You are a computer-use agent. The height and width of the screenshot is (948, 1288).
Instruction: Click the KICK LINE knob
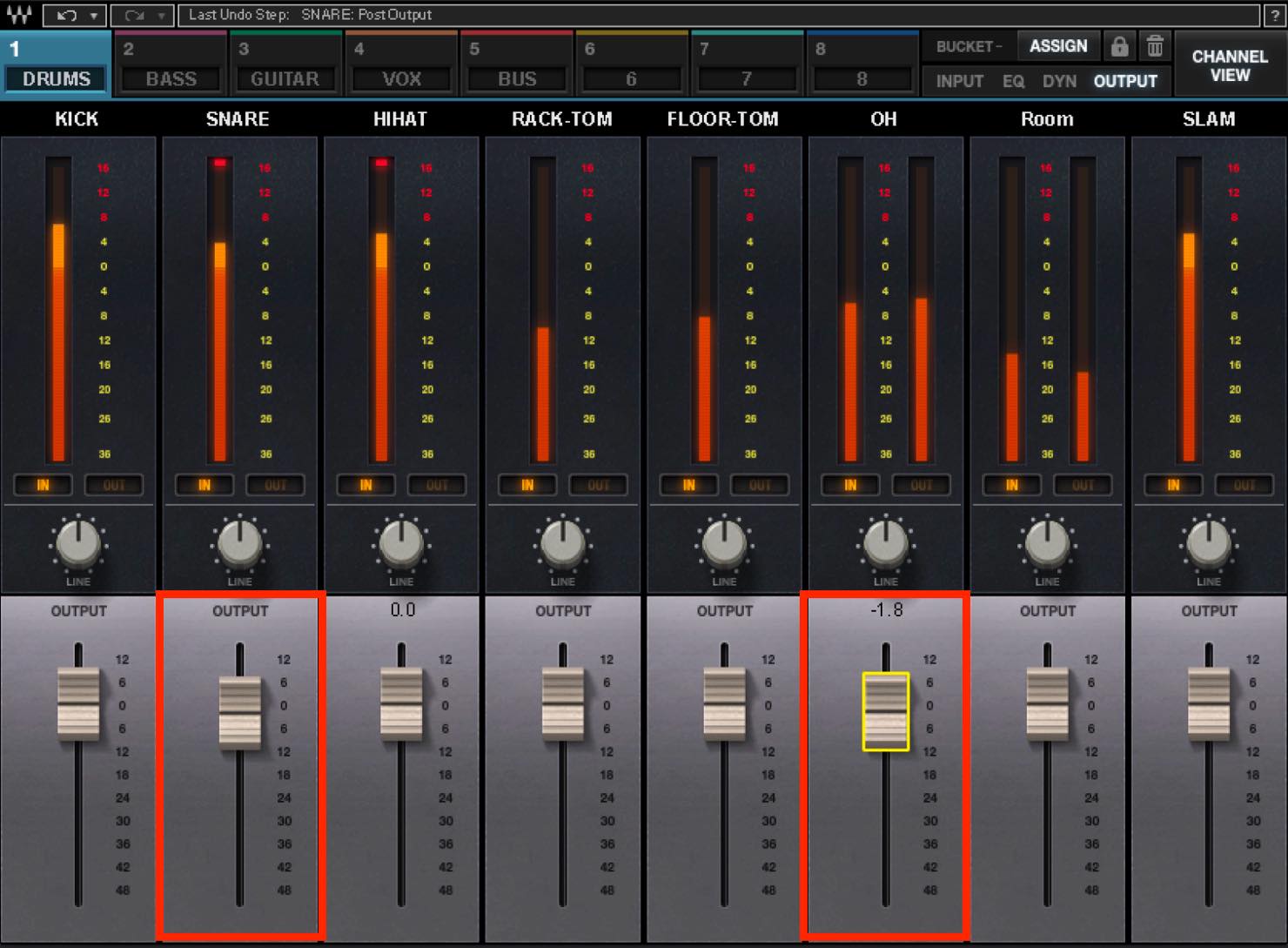tap(78, 543)
